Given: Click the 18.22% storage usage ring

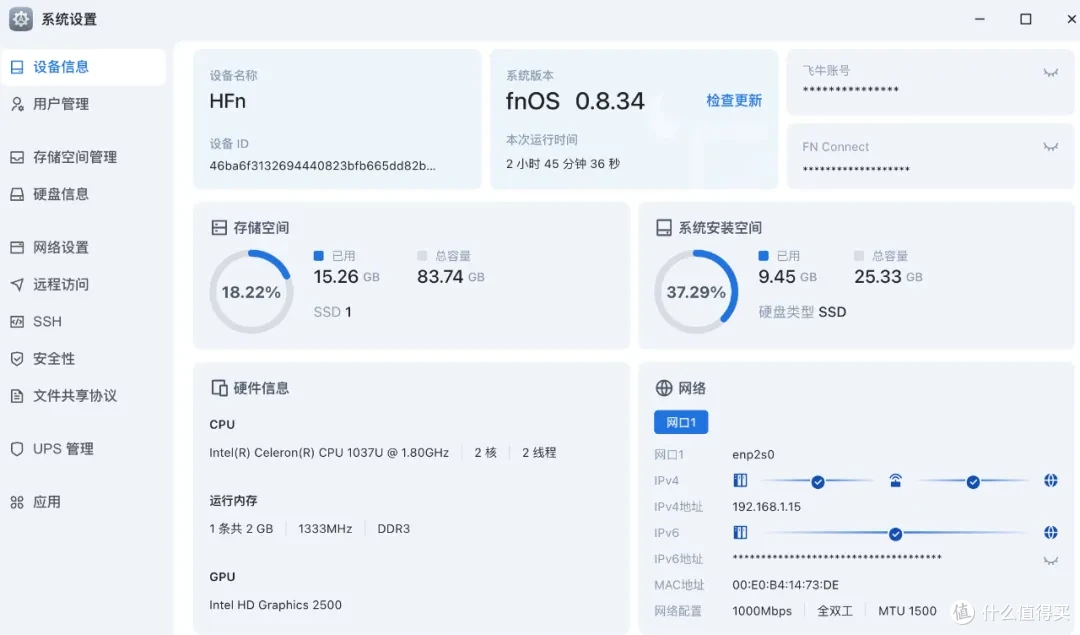Looking at the screenshot, I should point(251,292).
